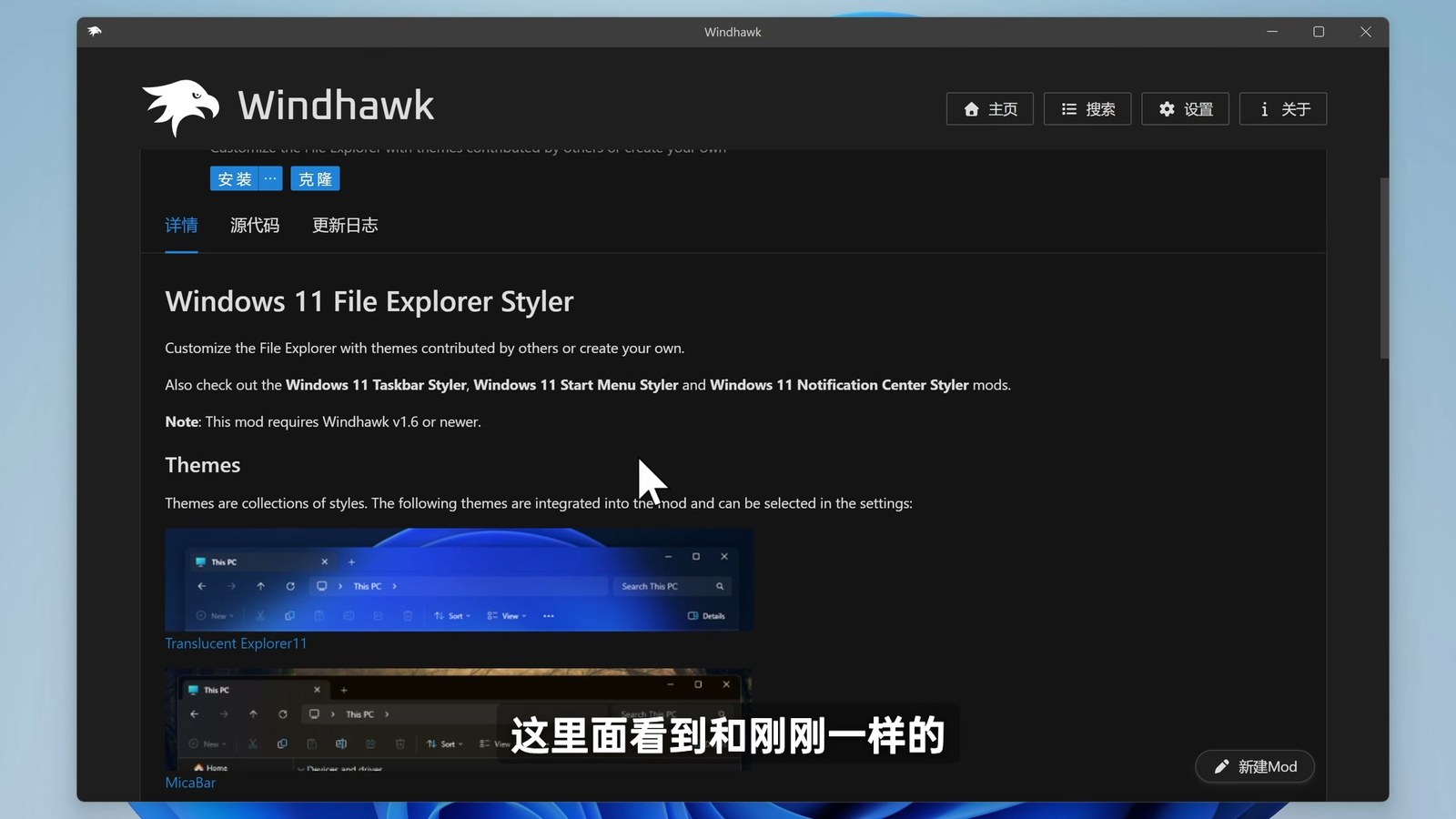Select the 'Note' requirement text line
The image size is (1456, 819).
[323, 422]
